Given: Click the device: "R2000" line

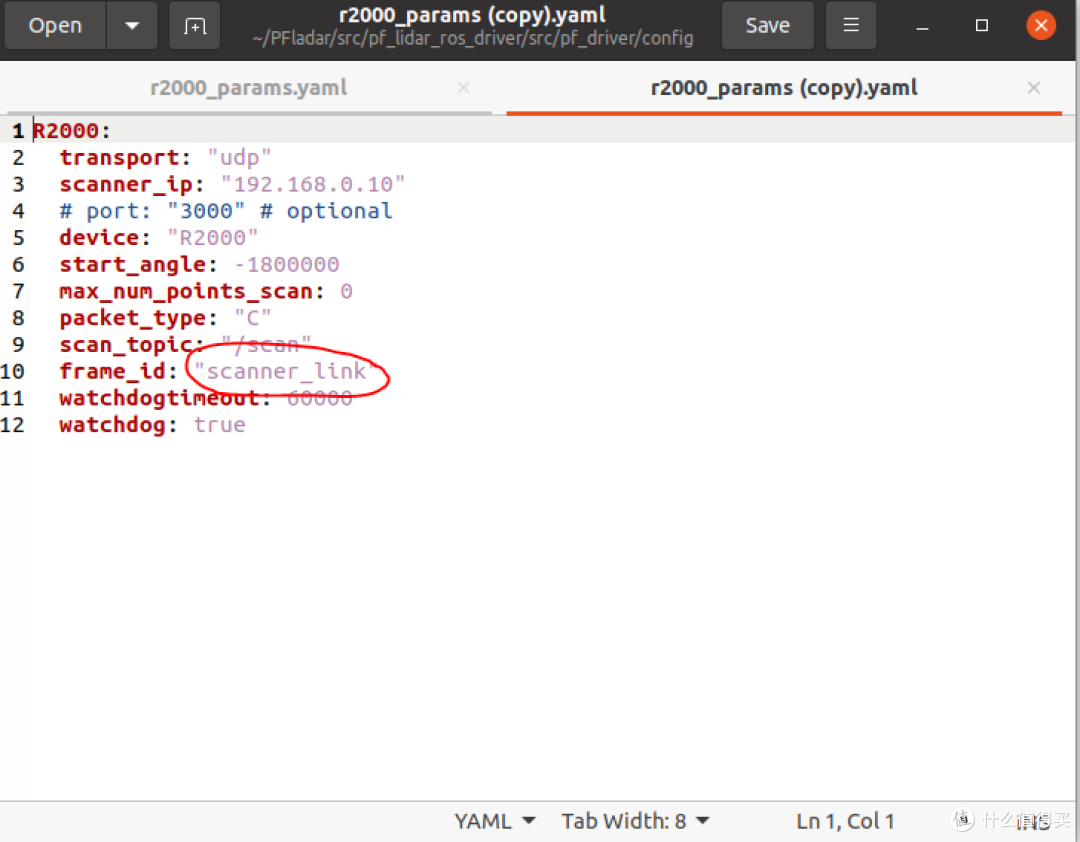Looking at the screenshot, I should point(158,238).
